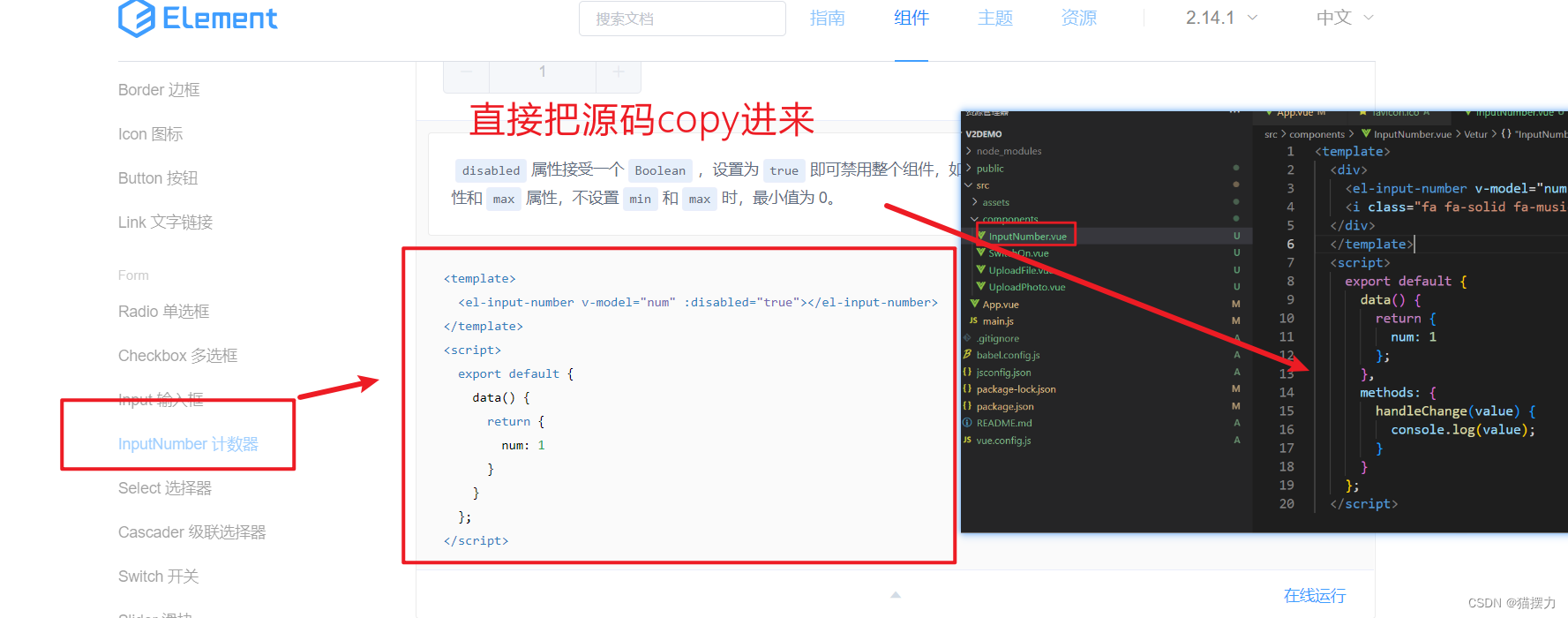1568x618 pixels.
Task: Open the 2.14.1 version dropdown
Action: (1221, 18)
